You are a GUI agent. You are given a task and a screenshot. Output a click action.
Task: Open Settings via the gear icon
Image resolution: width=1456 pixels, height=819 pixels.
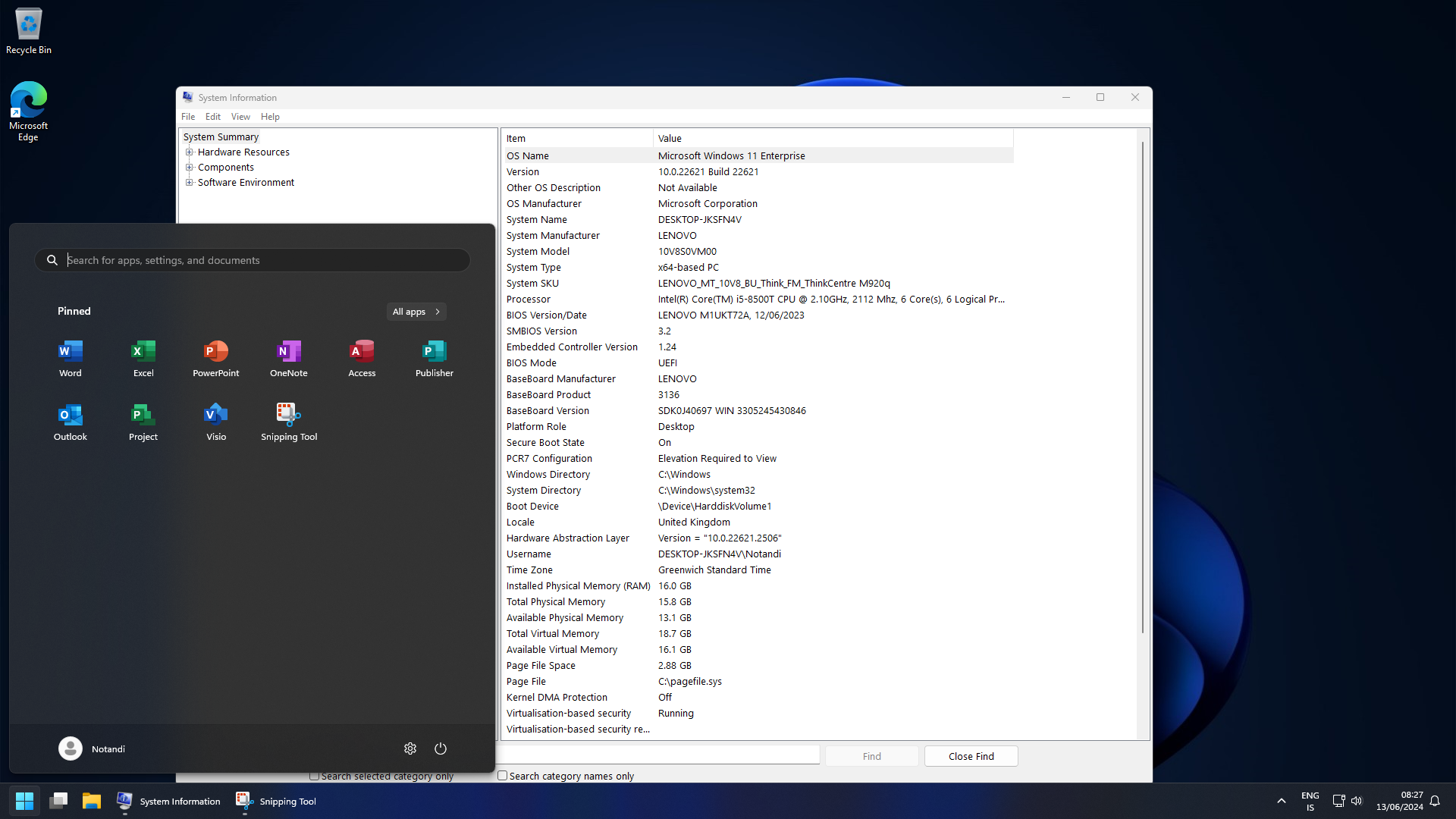tap(410, 748)
